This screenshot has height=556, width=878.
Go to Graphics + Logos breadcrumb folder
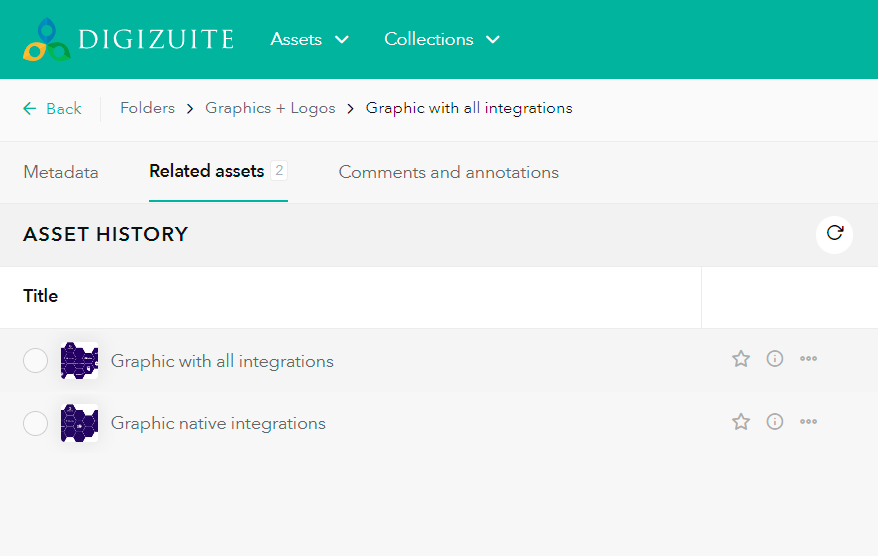pos(270,108)
